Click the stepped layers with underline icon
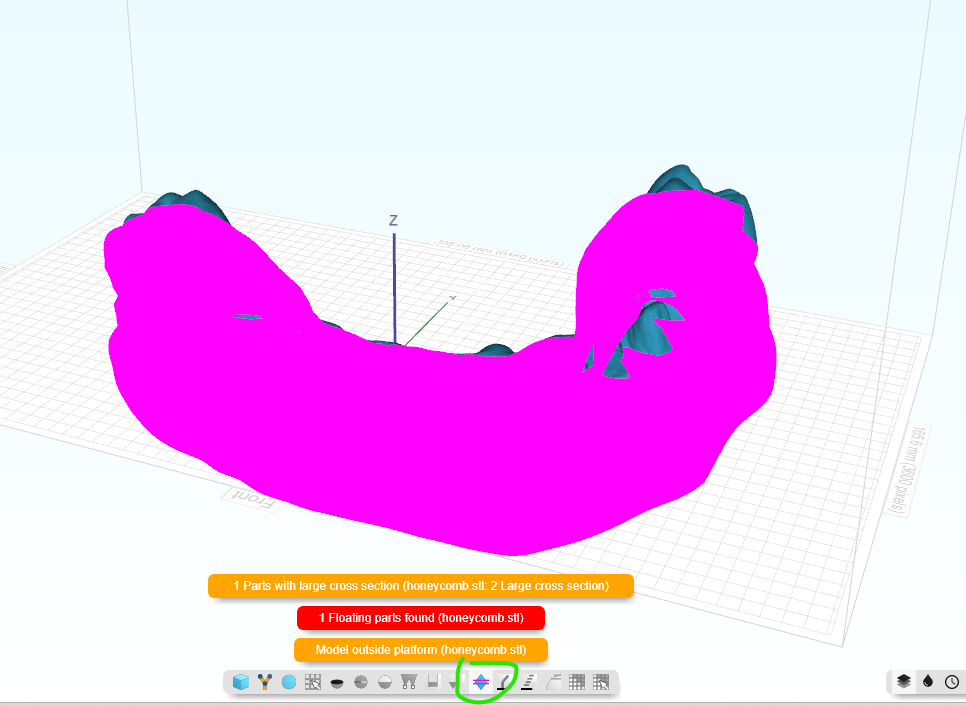This screenshot has width=966, height=706. coord(528,682)
